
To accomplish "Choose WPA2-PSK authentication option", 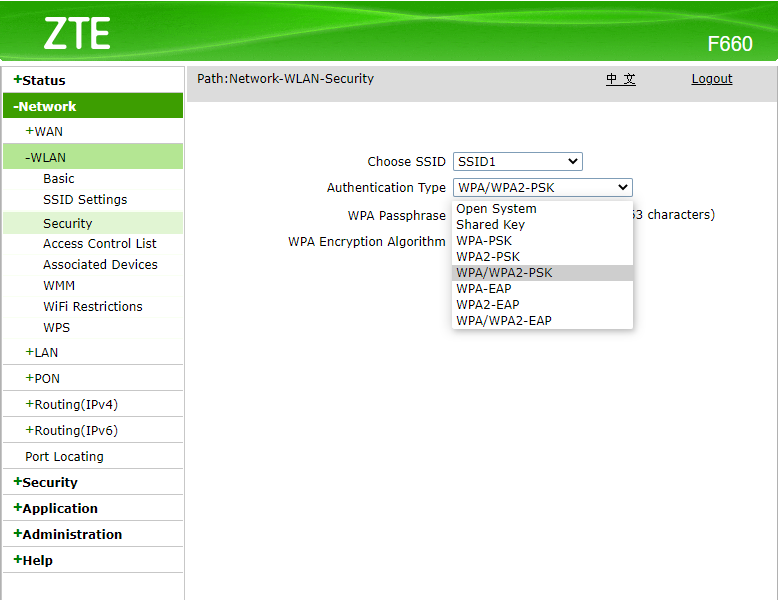I will (543, 257).
